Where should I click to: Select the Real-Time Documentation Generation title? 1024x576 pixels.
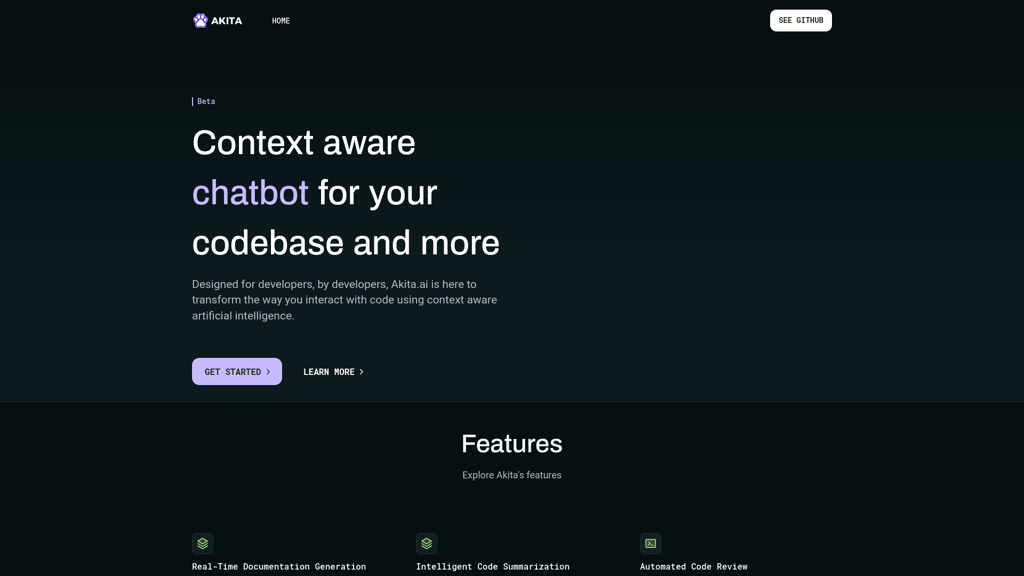[279, 566]
